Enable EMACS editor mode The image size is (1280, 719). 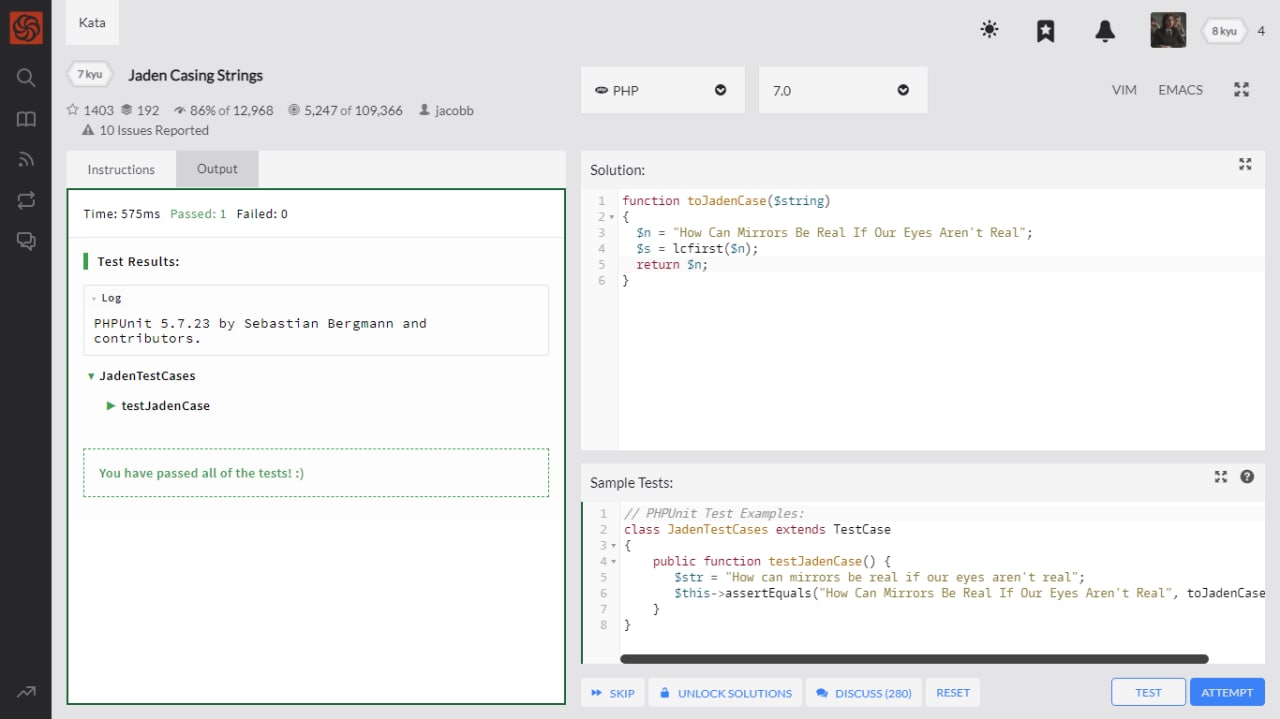1180,90
